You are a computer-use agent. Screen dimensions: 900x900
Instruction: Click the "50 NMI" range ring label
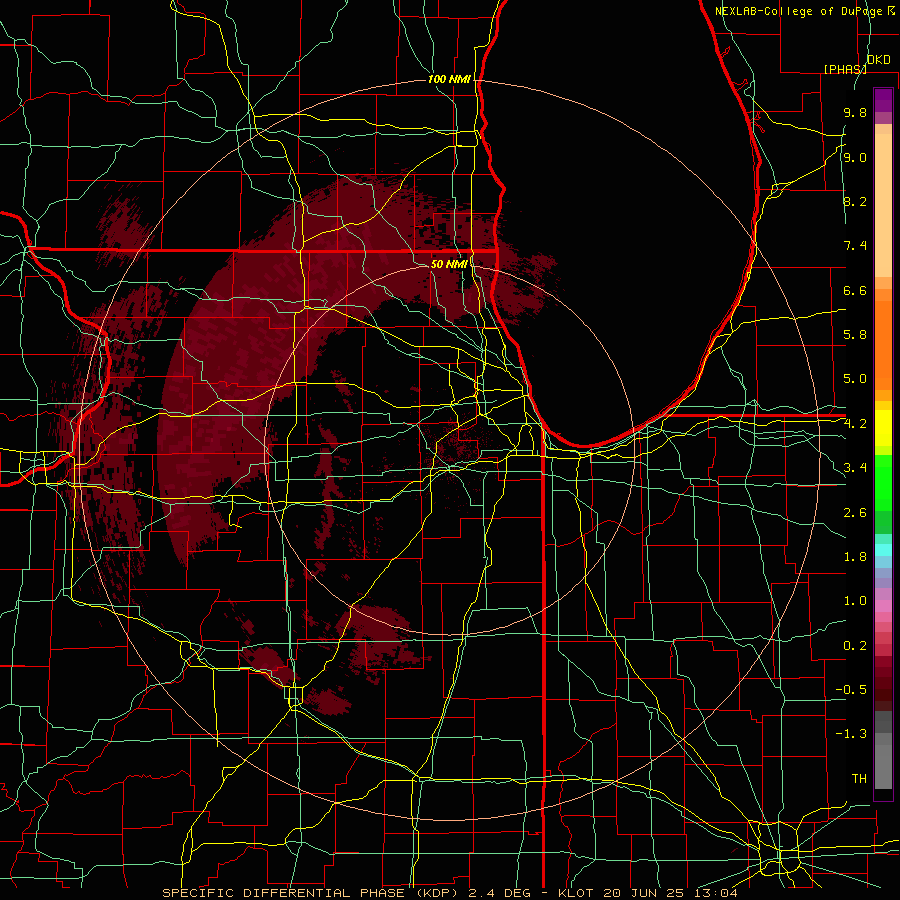point(449,264)
